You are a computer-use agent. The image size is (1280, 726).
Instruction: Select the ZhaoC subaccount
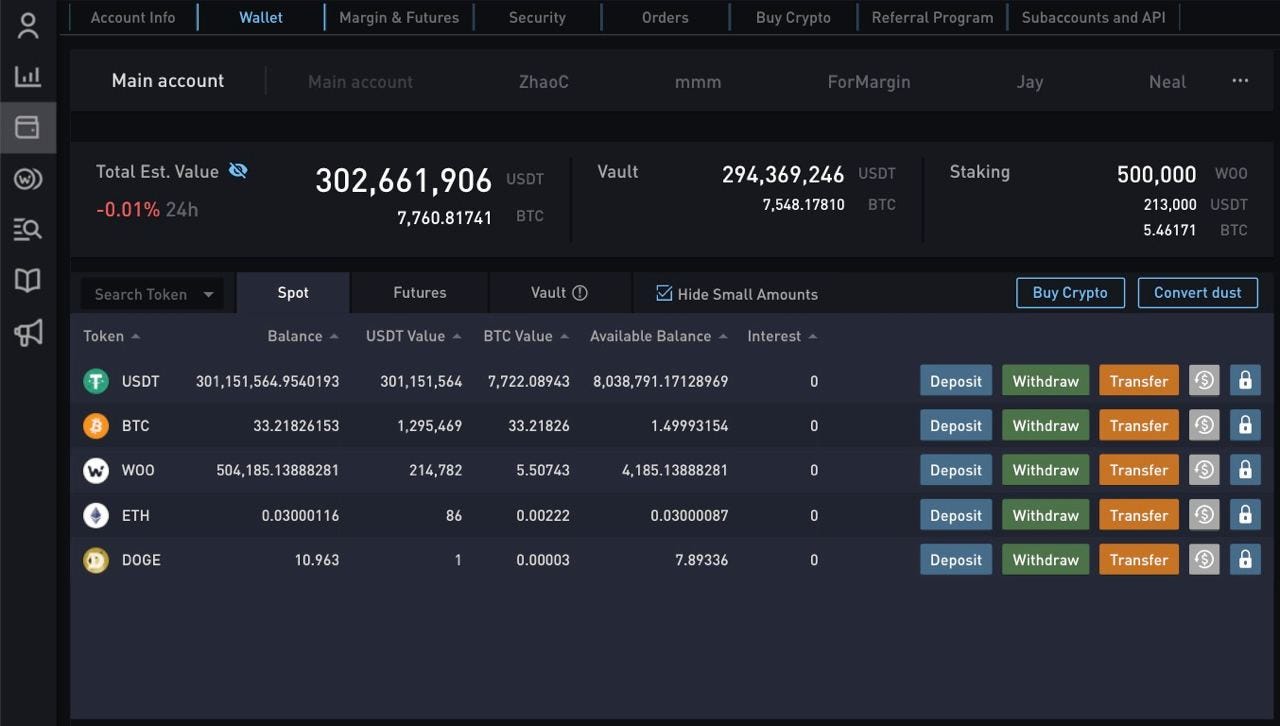(x=544, y=82)
